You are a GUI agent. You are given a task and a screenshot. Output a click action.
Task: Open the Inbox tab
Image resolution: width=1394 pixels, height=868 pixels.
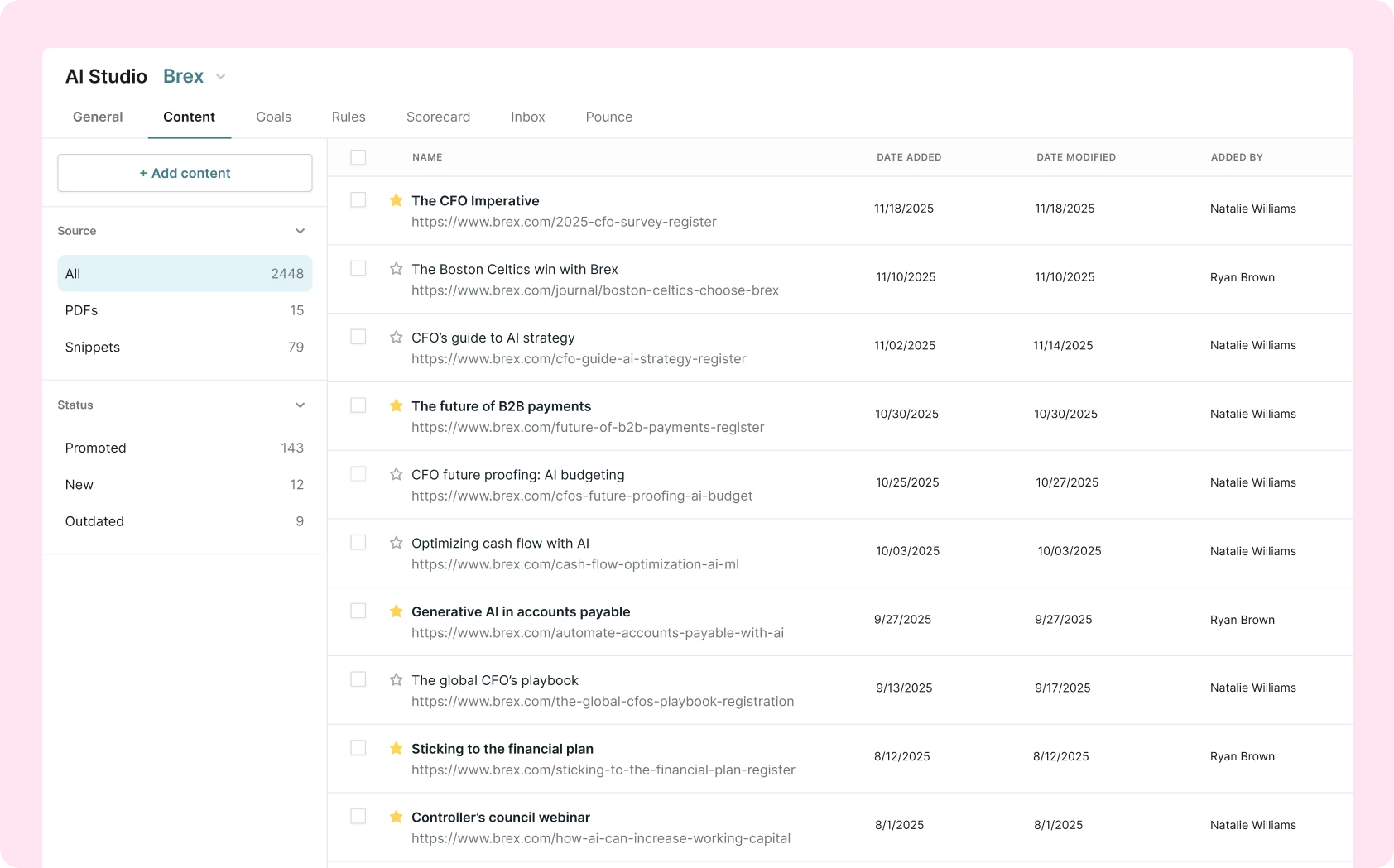point(528,117)
